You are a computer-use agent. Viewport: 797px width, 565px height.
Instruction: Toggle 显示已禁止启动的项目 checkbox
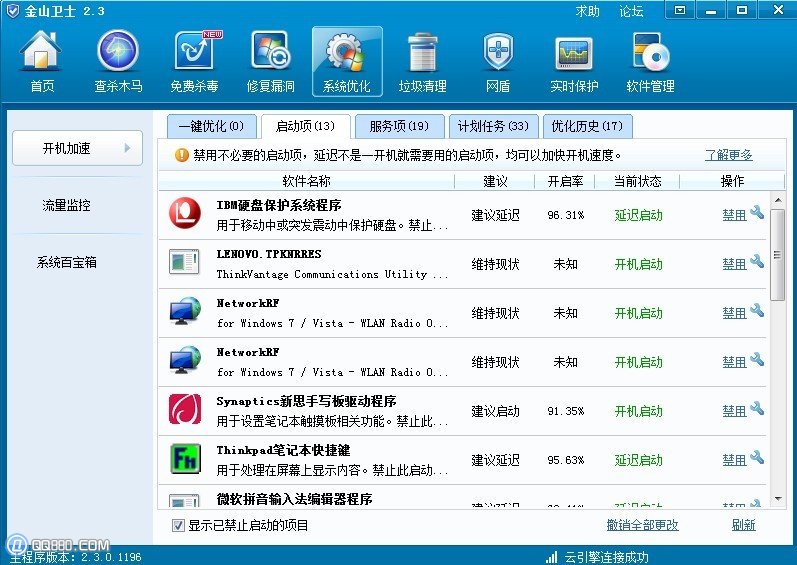178,525
